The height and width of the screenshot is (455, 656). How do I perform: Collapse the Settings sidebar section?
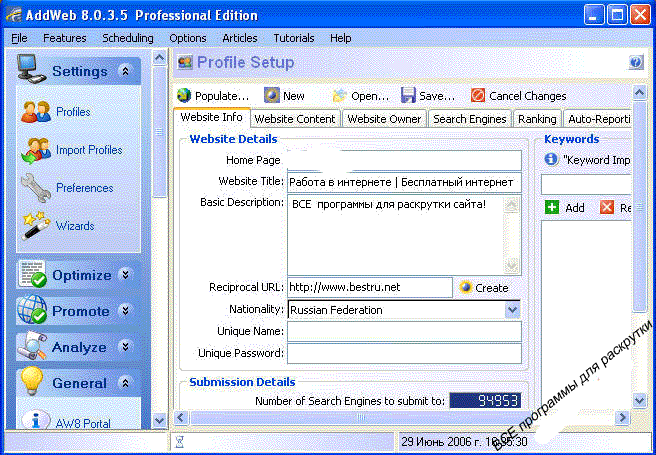tap(125, 71)
